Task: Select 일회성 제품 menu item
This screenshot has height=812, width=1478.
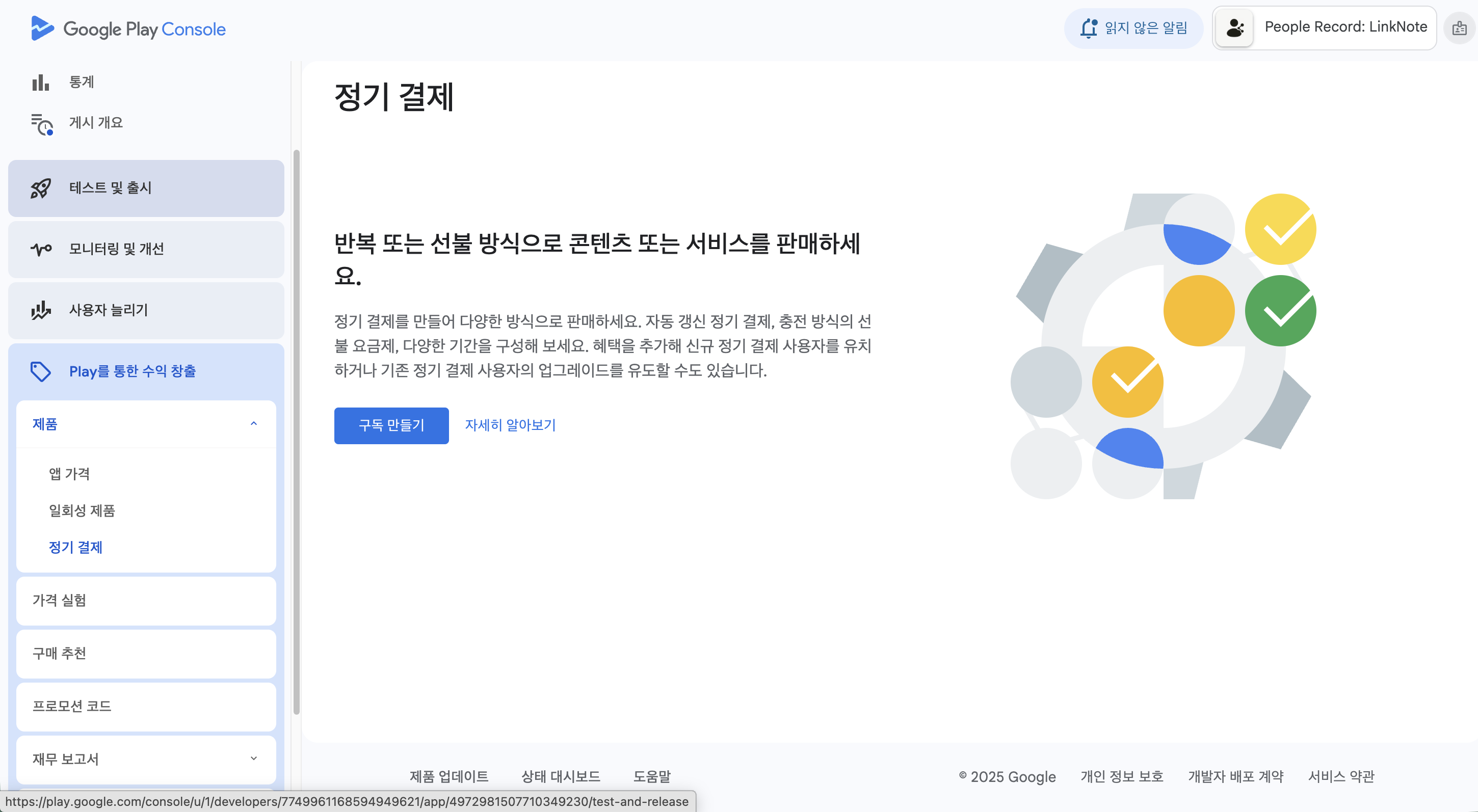Action: [x=82, y=510]
